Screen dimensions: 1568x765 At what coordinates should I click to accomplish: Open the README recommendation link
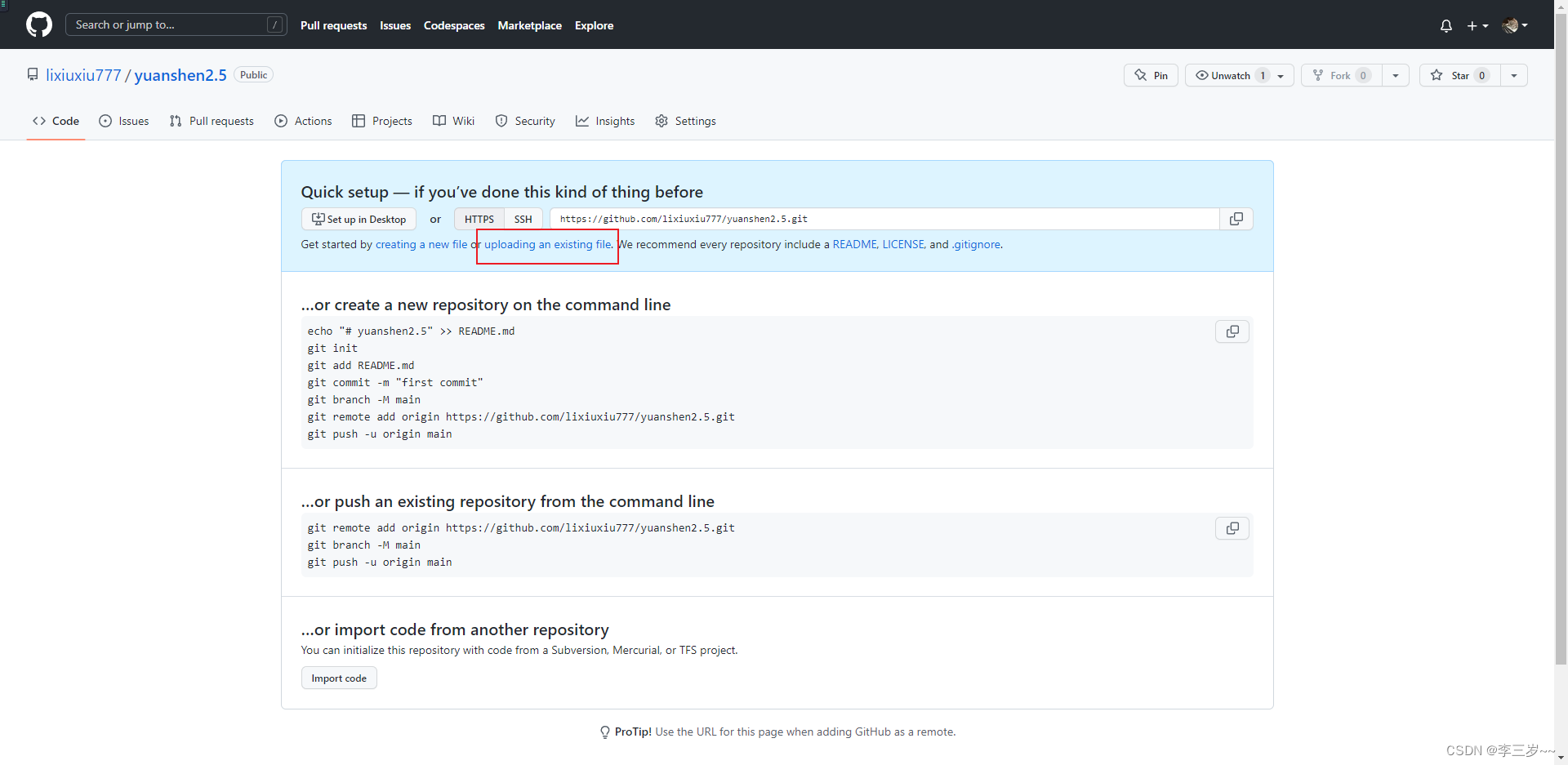click(854, 244)
